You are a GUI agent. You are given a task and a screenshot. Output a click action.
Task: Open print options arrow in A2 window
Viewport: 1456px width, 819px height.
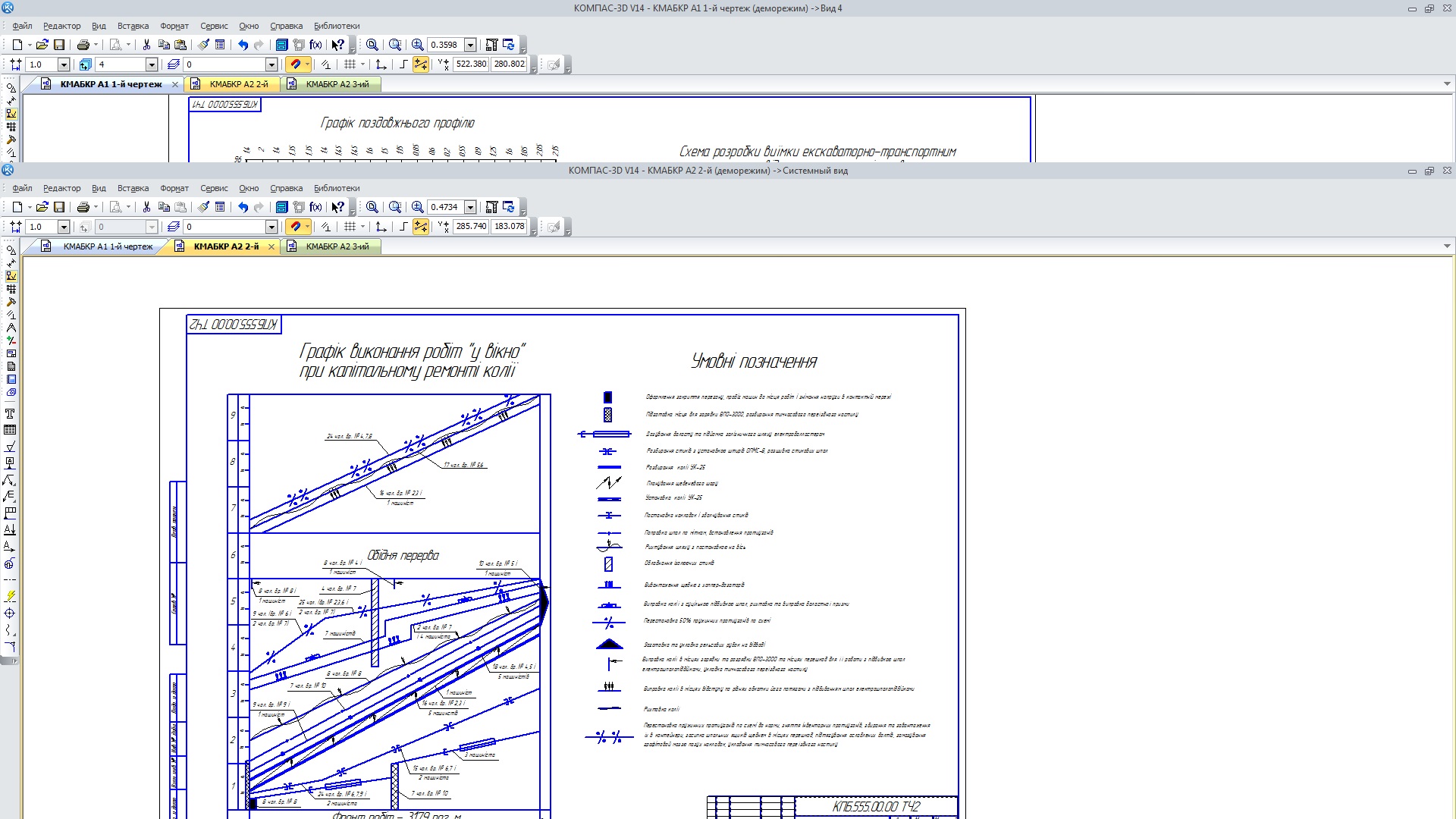point(96,207)
